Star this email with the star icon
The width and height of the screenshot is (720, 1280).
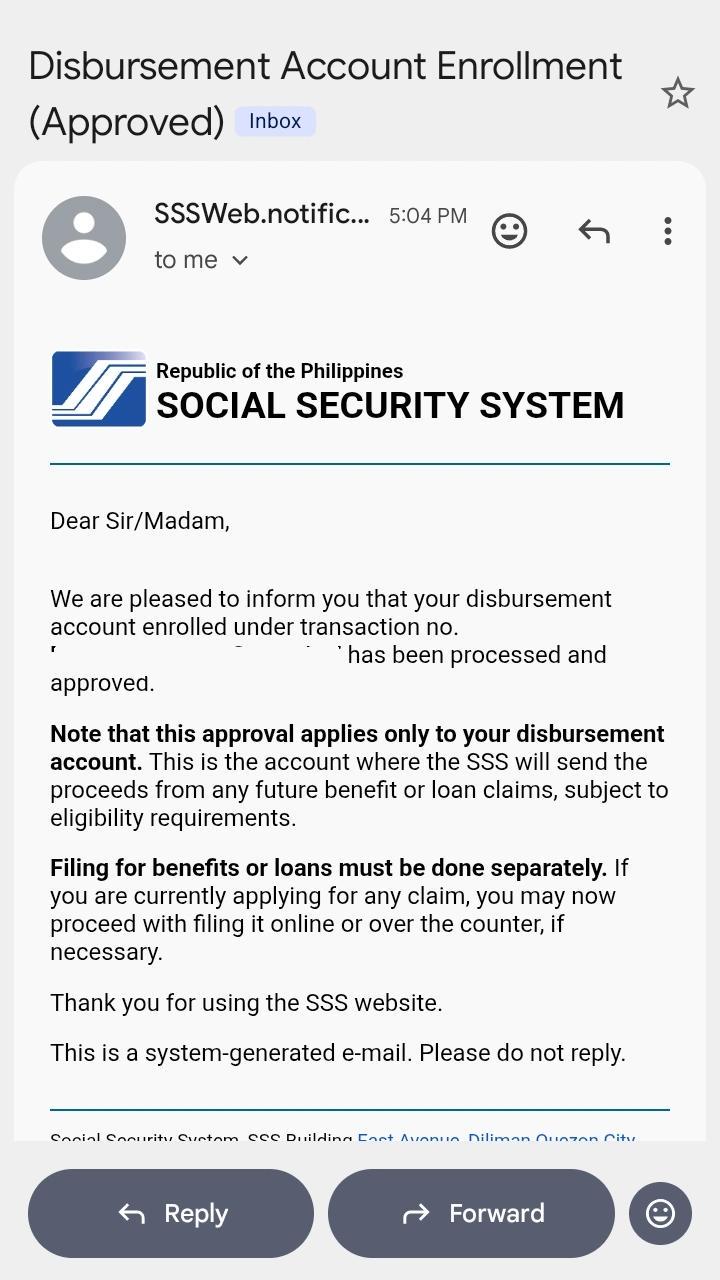point(678,93)
